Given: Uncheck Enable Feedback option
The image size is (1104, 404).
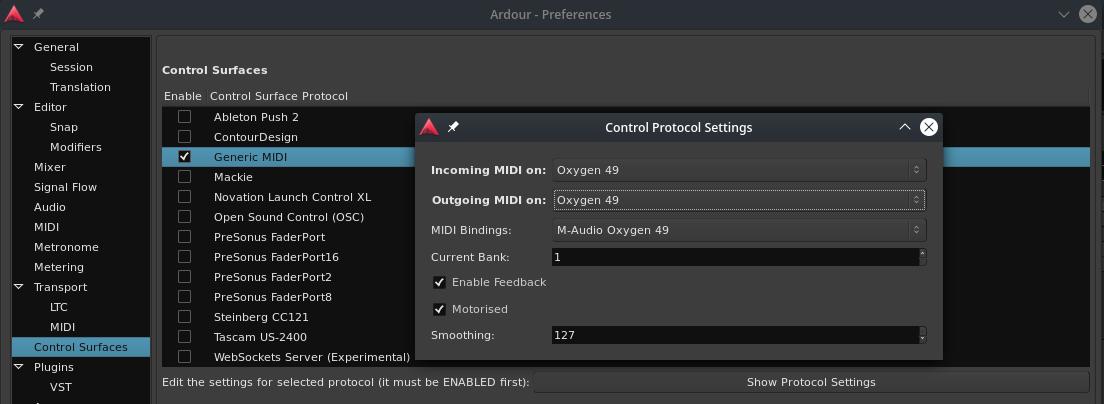Looking at the screenshot, I should pos(439,283).
